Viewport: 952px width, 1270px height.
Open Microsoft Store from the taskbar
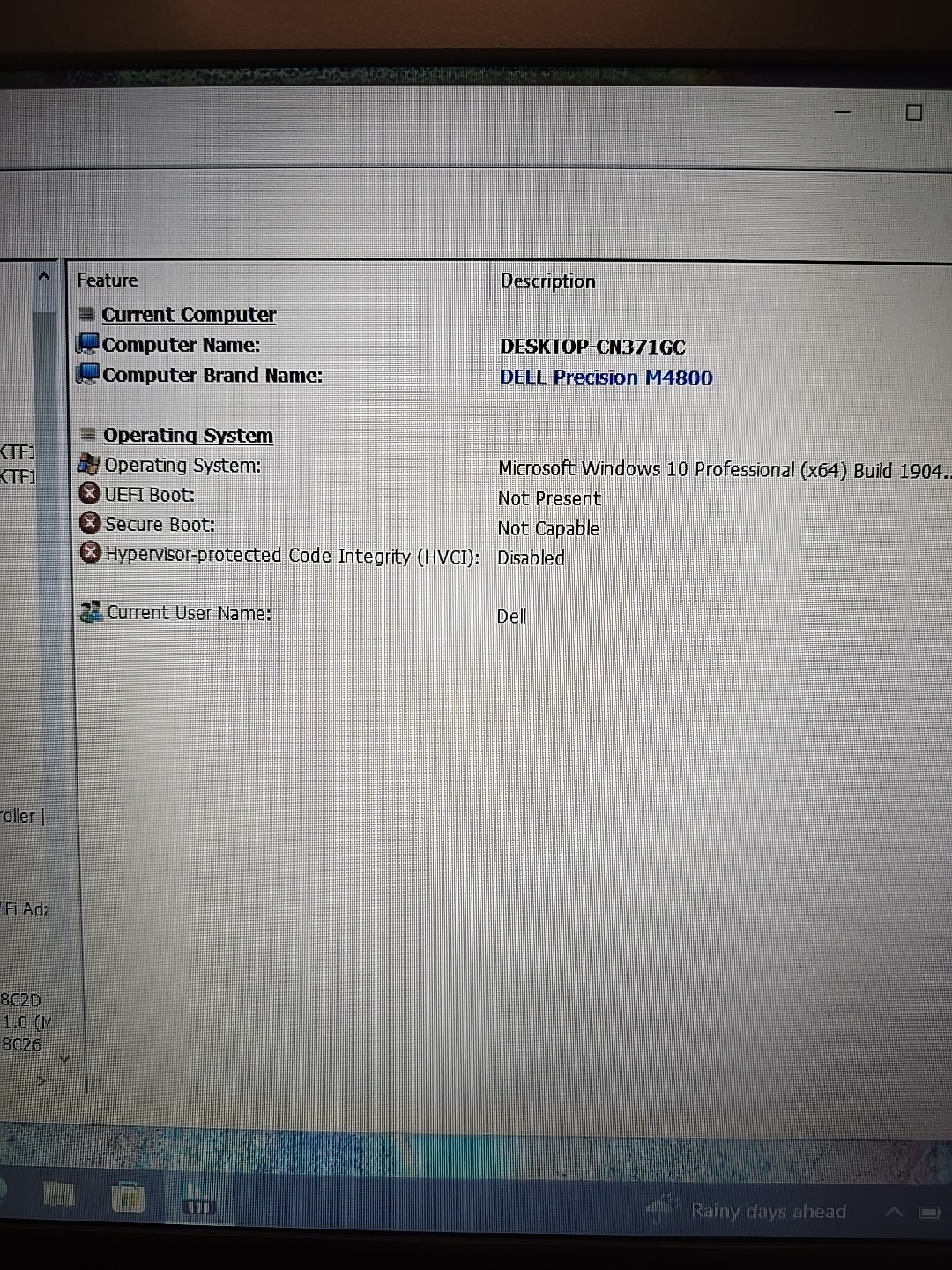(x=128, y=1198)
